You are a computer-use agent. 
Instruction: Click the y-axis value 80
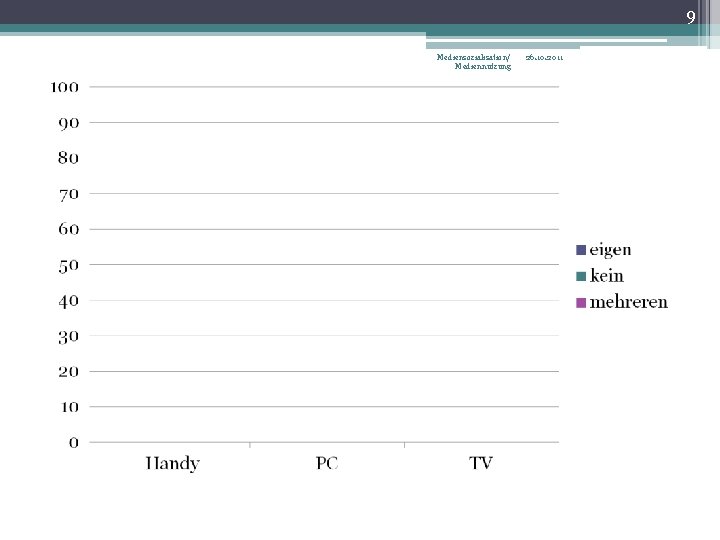click(68, 158)
